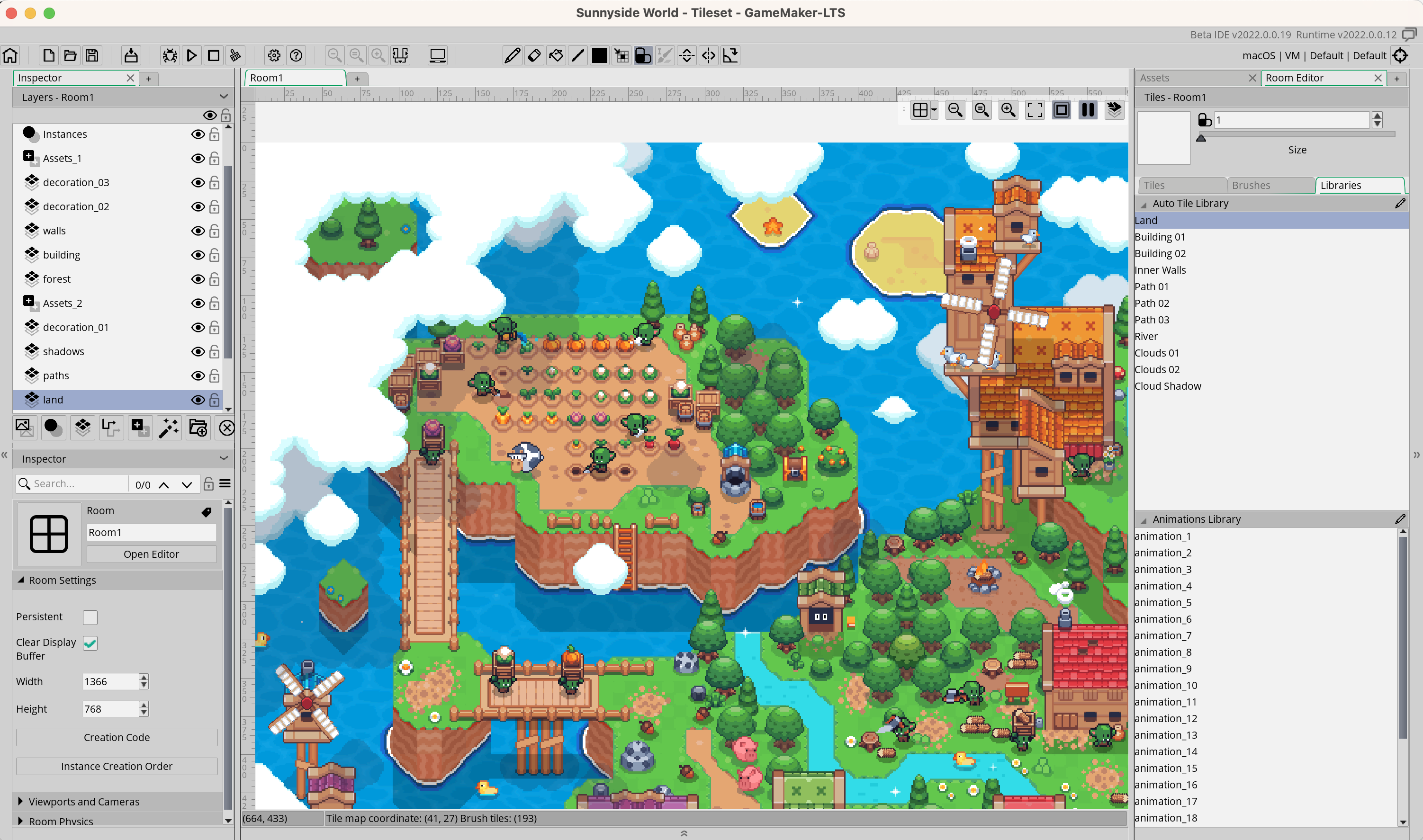Click the Open Editor button
Screen dimensions: 1423x840
coord(151,554)
